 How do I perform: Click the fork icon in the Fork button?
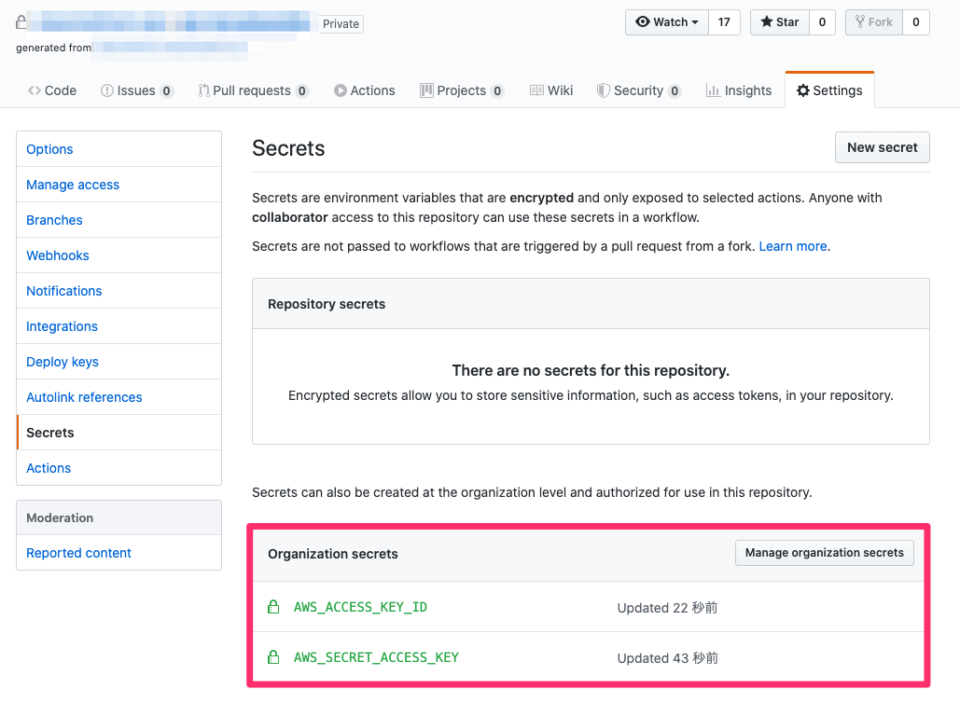860,22
